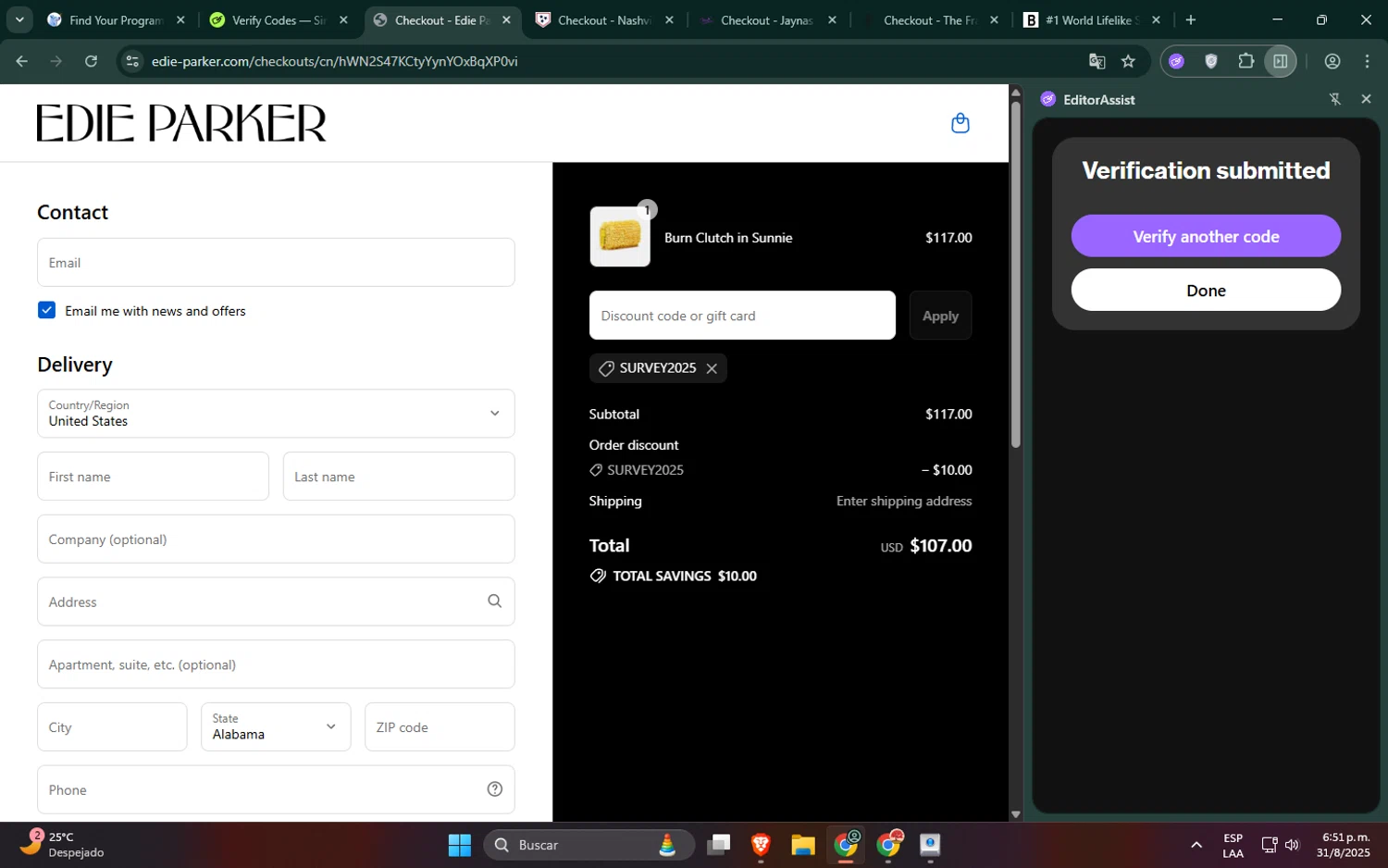Click the Company (optional) field
Screen dimensions: 1388x868
click(x=276, y=539)
